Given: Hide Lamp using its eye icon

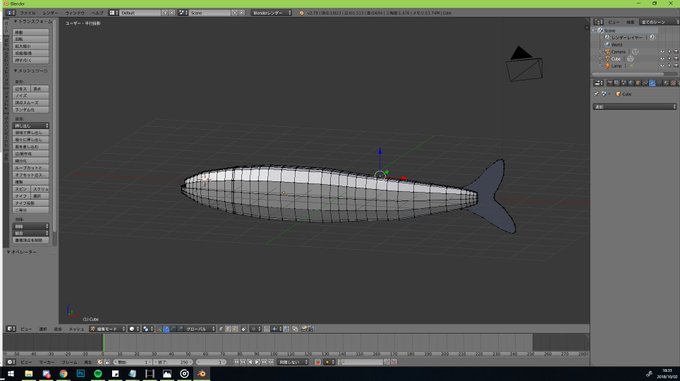Looking at the screenshot, I should 662,66.
